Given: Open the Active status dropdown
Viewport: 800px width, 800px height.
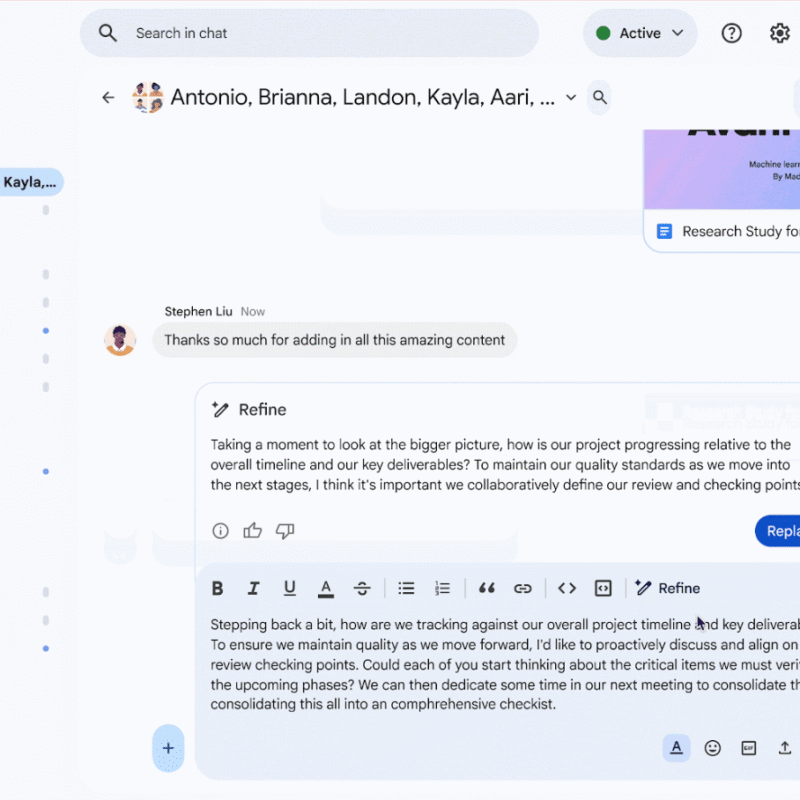Looking at the screenshot, I should [639, 32].
